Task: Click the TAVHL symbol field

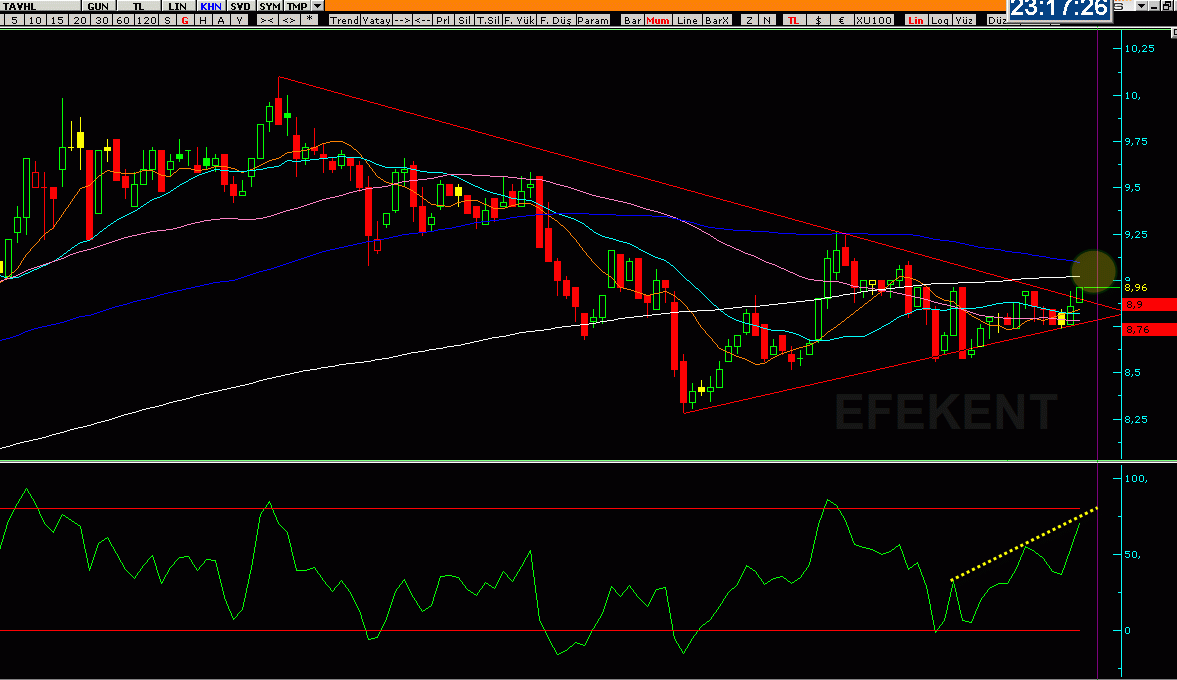Action: click(x=41, y=6)
